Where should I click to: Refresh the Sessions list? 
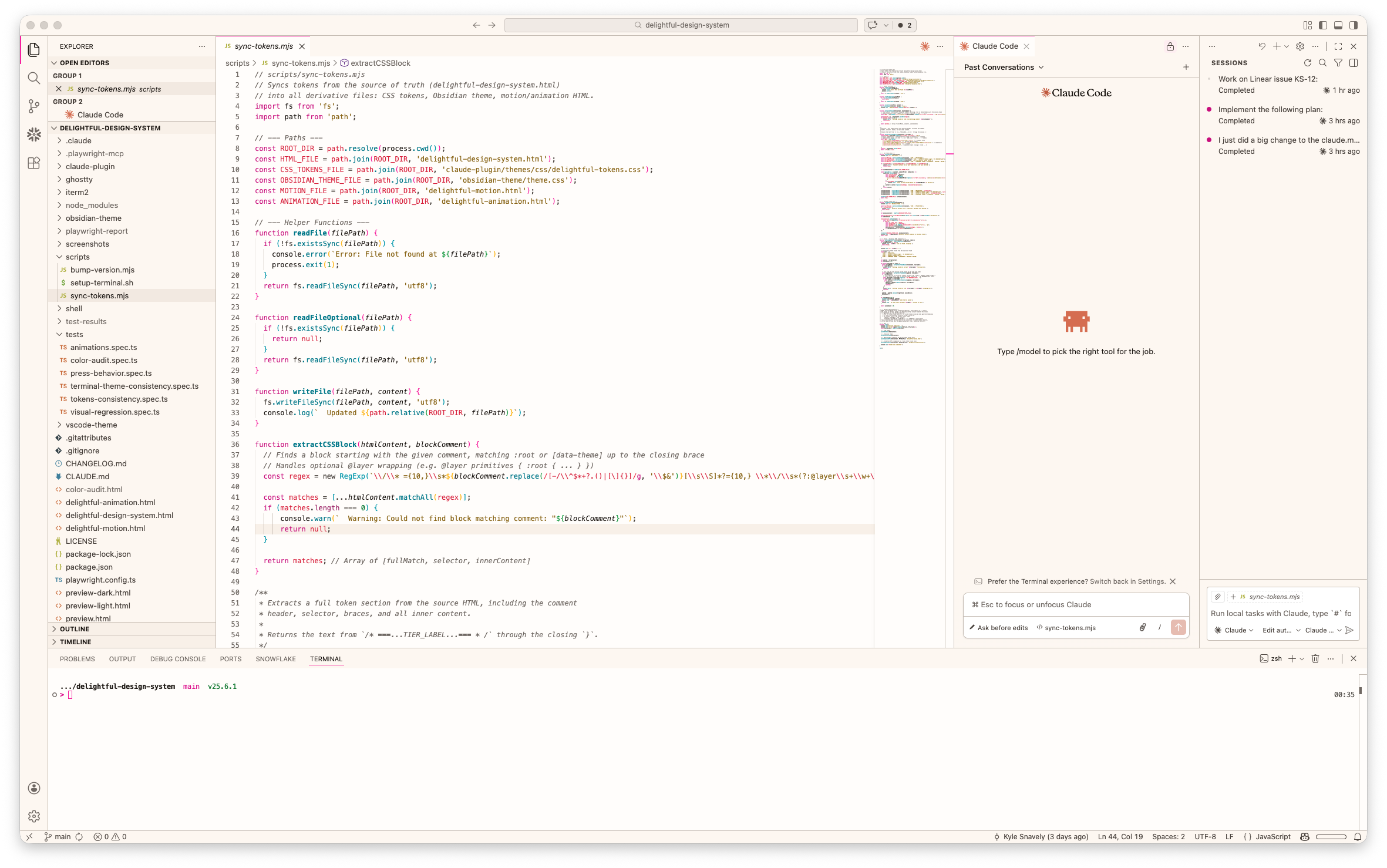coord(1308,63)
